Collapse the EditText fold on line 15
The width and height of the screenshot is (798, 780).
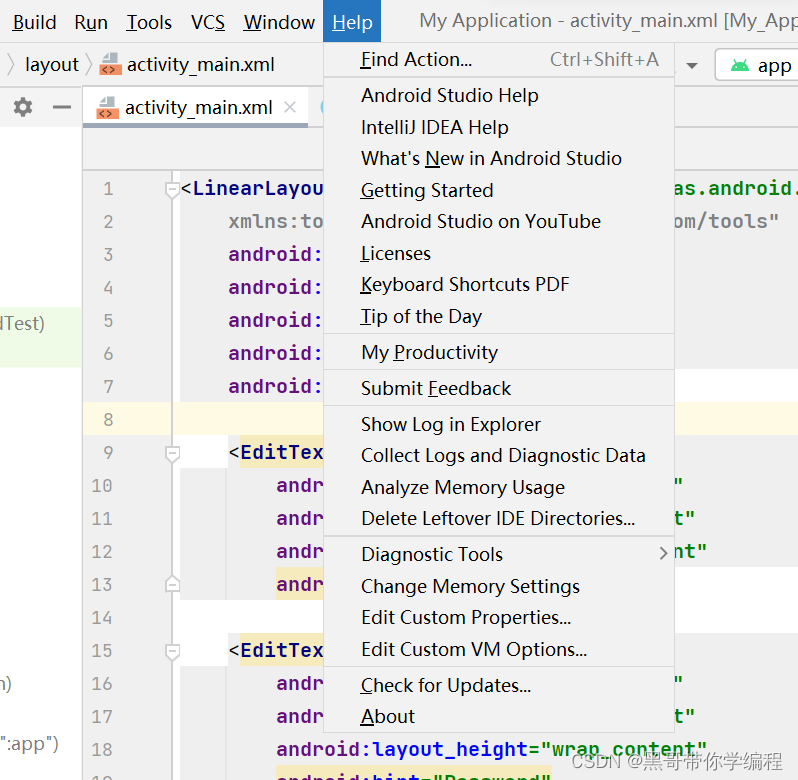(173, 651)
